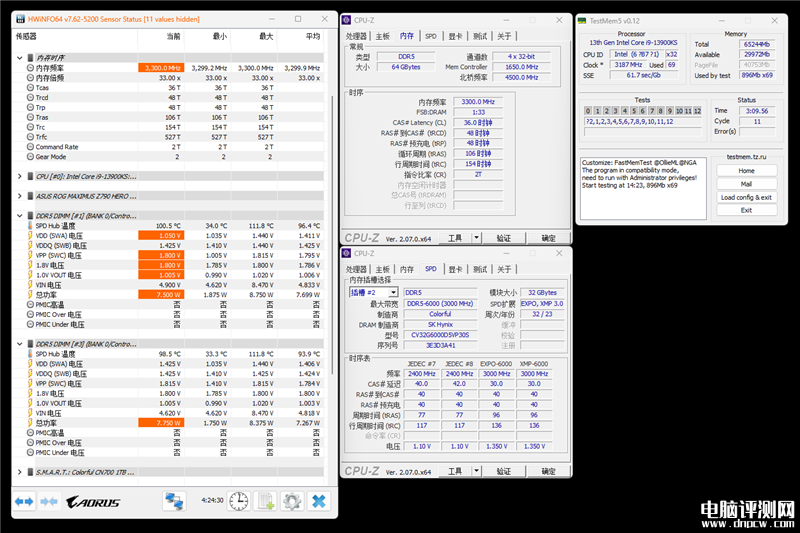
Task: Open HWiNFO sensor settings gear icon
Action: (291, 501)
